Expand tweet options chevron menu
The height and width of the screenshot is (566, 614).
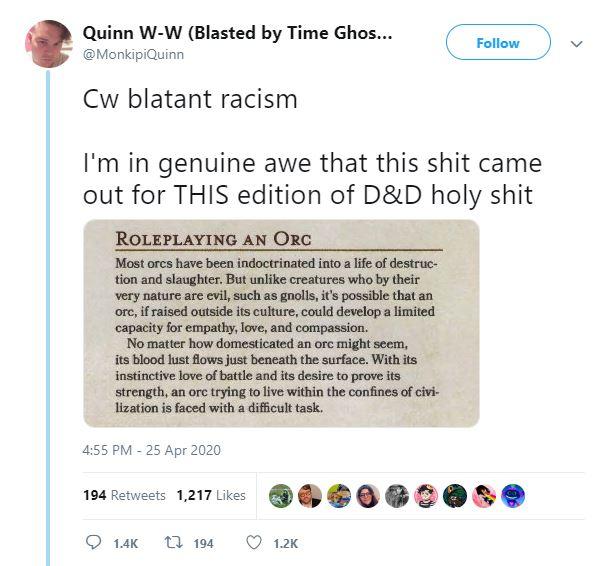point(576,43)
